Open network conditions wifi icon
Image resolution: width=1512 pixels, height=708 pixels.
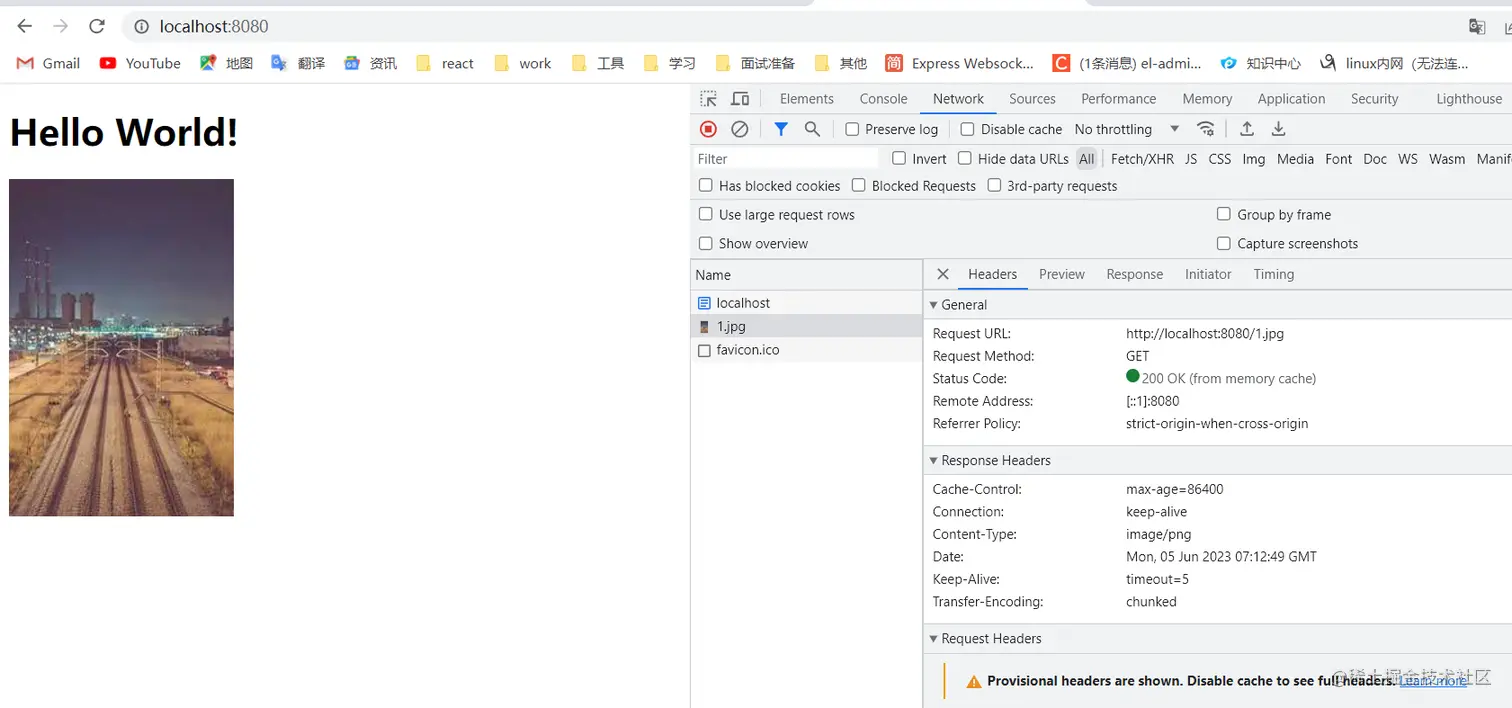[1206, 129]
